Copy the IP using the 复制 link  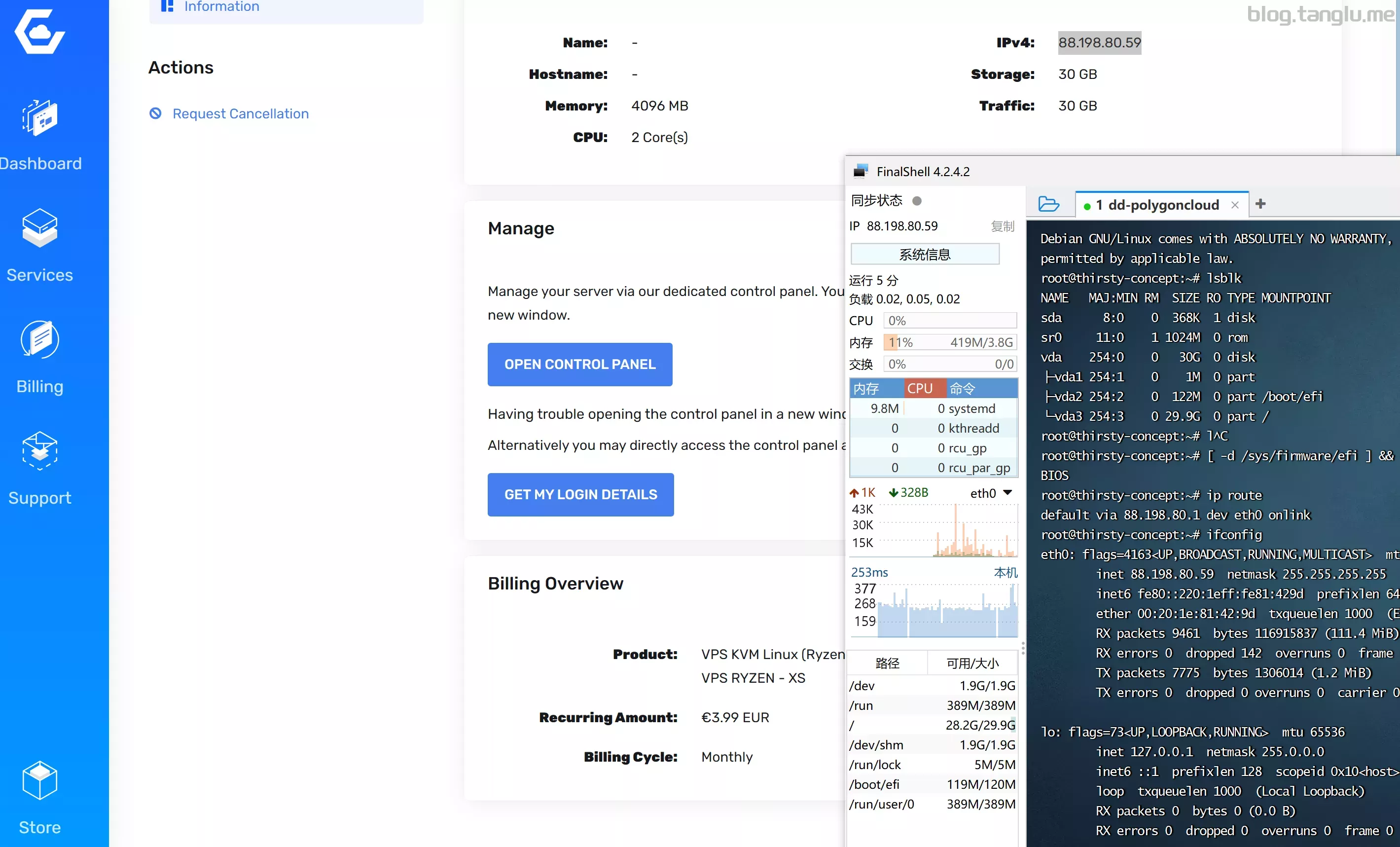coord(1002,226)
